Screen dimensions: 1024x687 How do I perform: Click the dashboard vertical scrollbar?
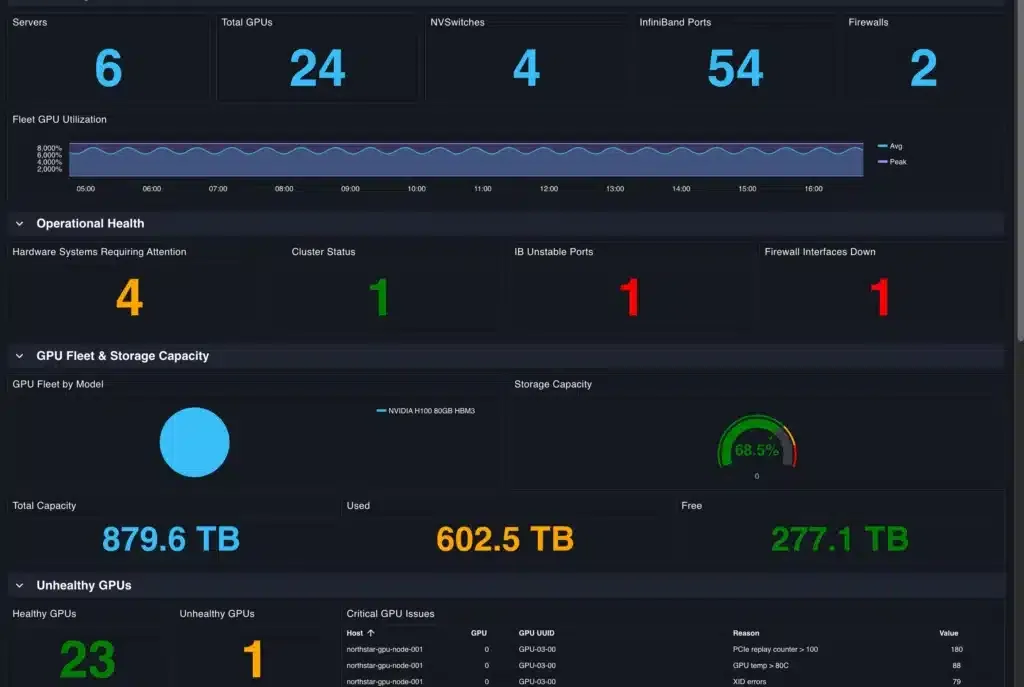[x=1020, y=170]
